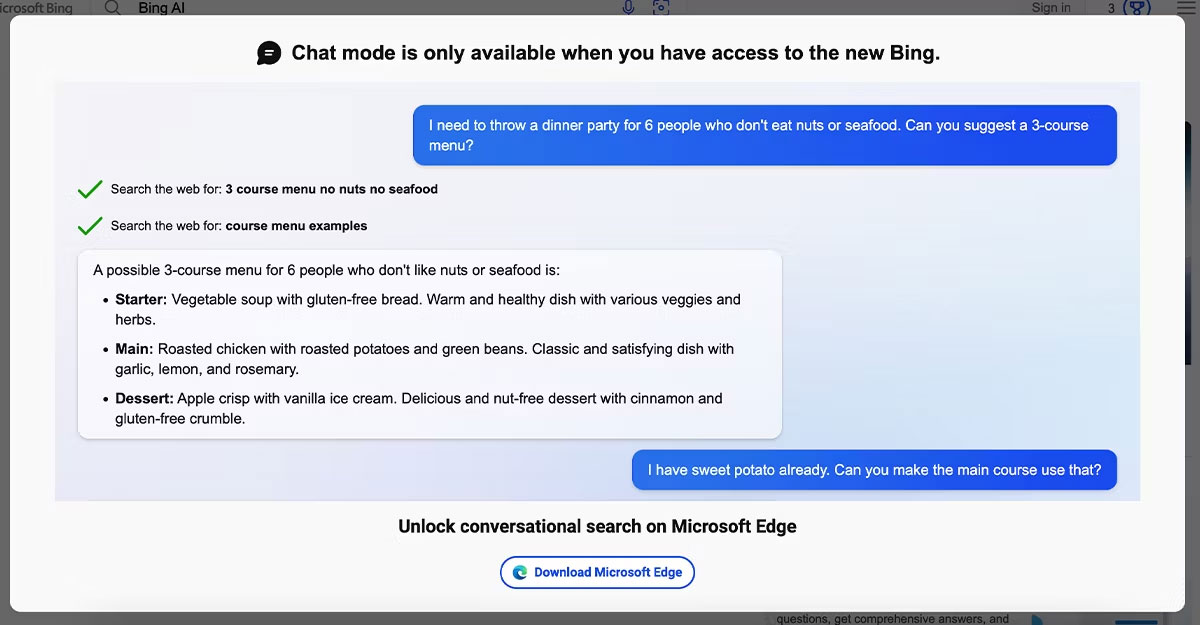Click the 'Starter:' vegetable soup bullet
The height and width of the screenshot is (625, 1200).
[x=428, y=309]
